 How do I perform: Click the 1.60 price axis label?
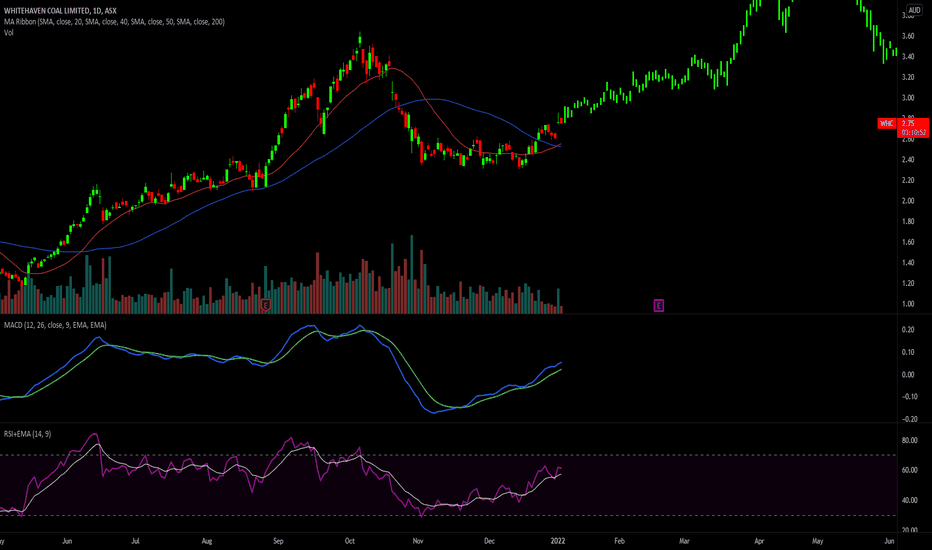coord(908,242)
